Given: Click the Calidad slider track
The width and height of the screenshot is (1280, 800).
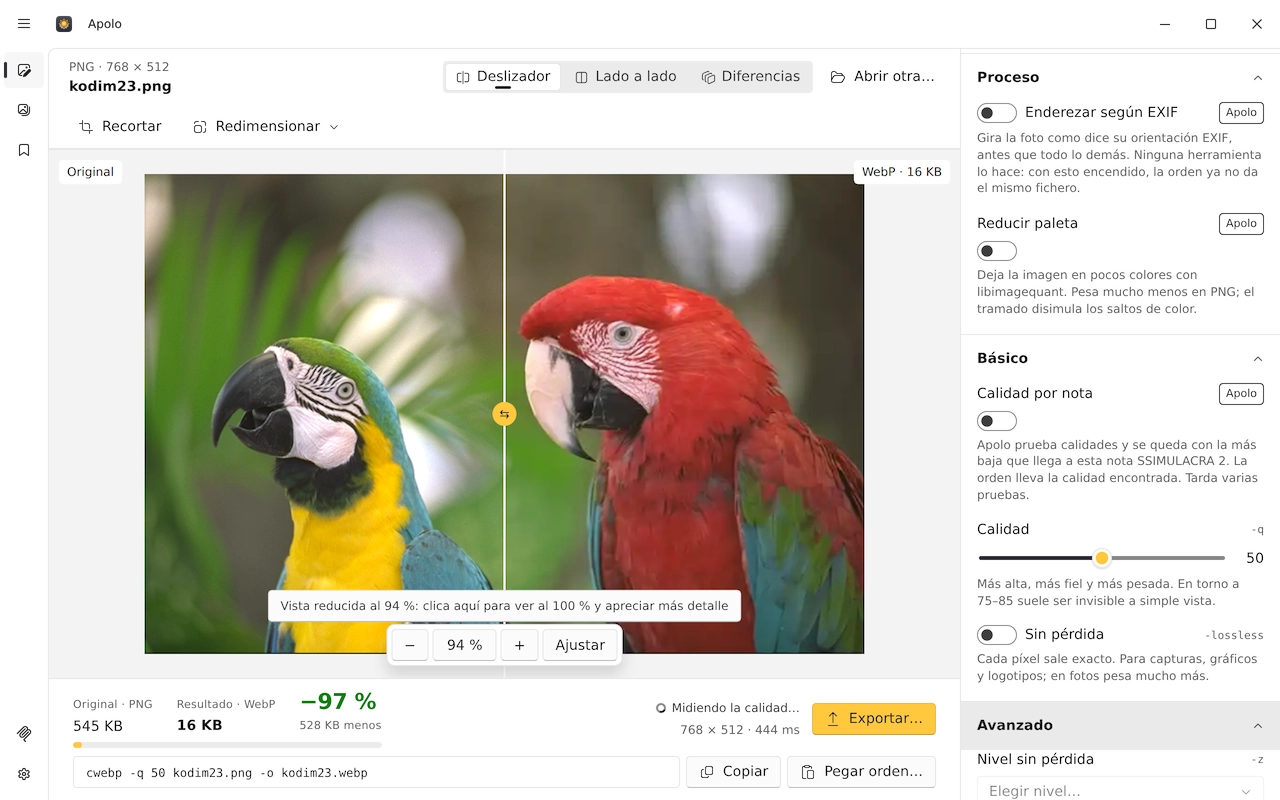Looking at the screenshot, I should click(x=1102, y=558).
